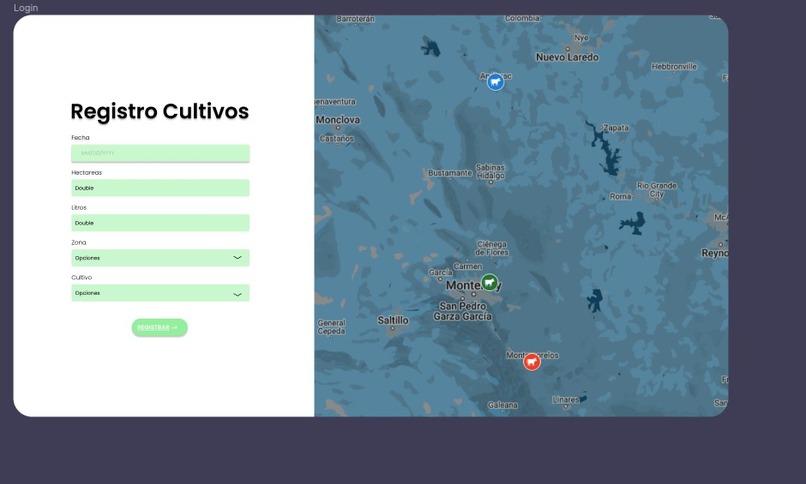Click the REGISTRAR button
The height and width of the screenshot is (484, 806).
(x=159, y=327)
